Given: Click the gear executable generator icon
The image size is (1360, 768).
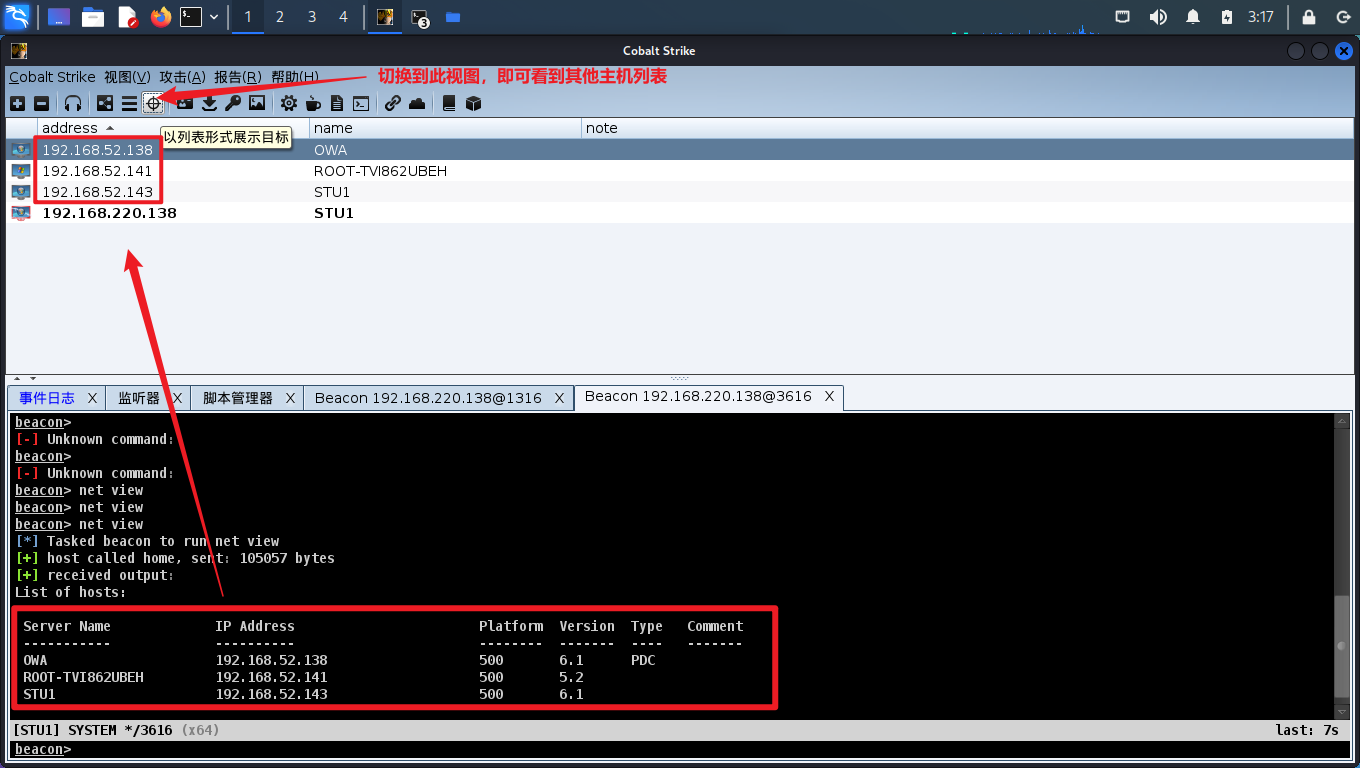Looking at the screenshot, I should click(289, 103).
